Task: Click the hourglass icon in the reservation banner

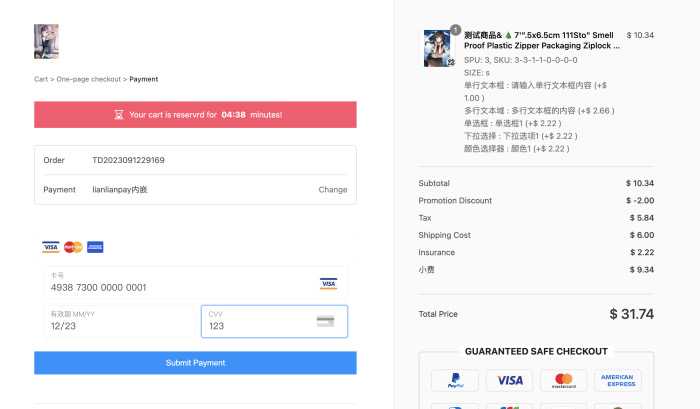Action: click(x=118, y=115)
